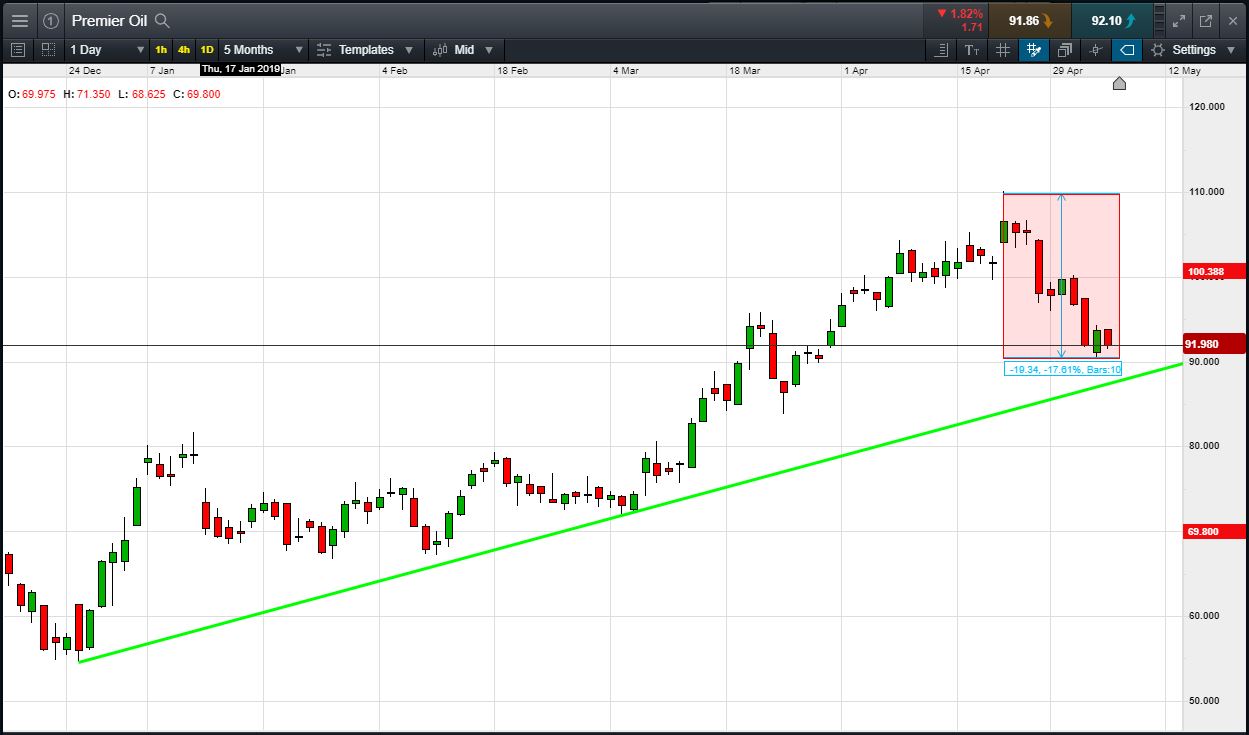
Task: Toggle the crosshair cursor mode
Action: 1096,50
